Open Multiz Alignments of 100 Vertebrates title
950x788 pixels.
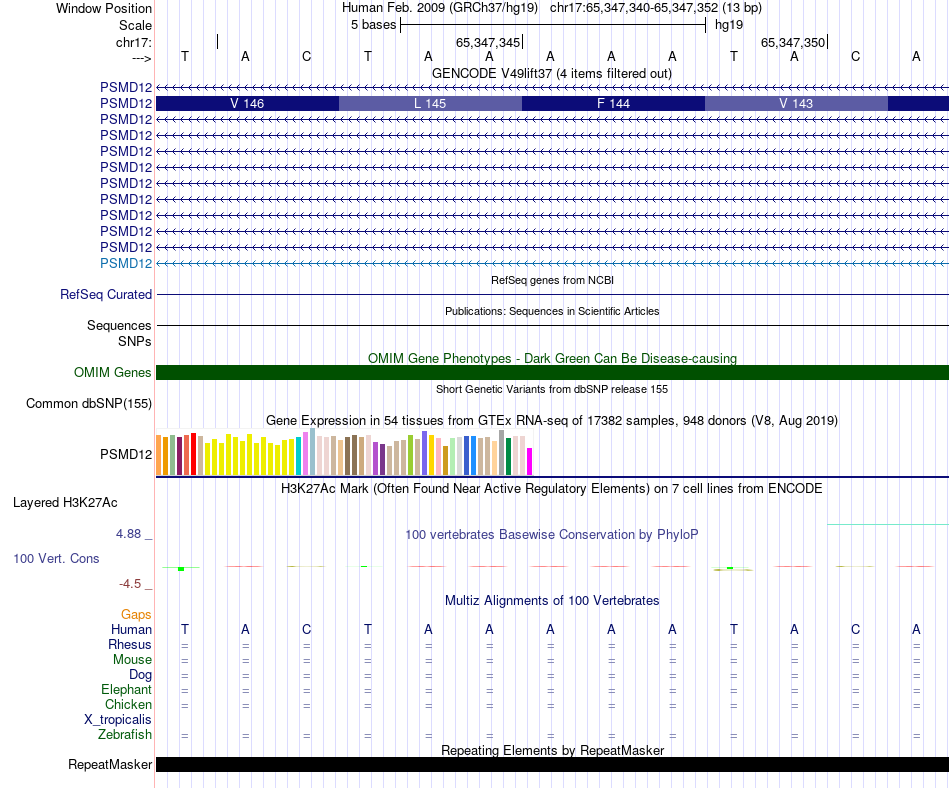[552, 601]
